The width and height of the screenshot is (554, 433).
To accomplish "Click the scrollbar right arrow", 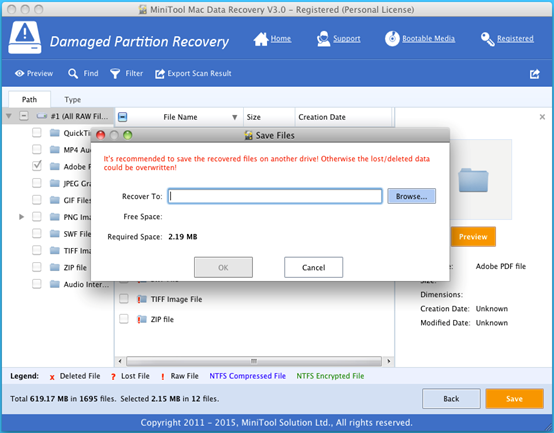I will click(x=389, y=361).
